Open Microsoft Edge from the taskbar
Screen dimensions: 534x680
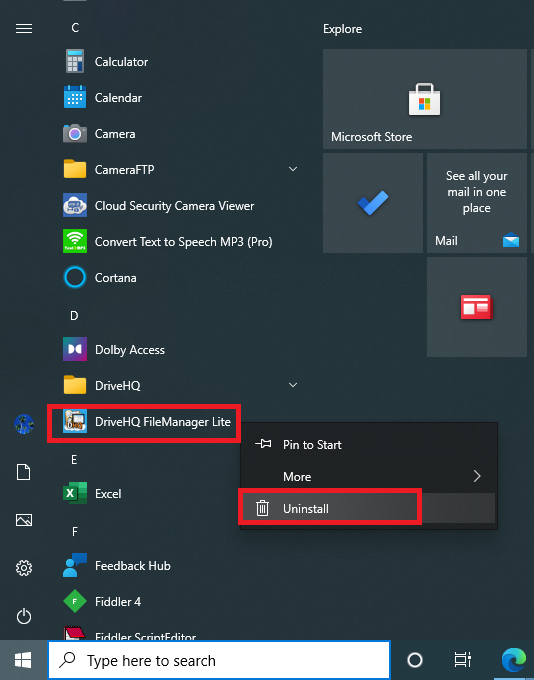(x=514, y=660)
